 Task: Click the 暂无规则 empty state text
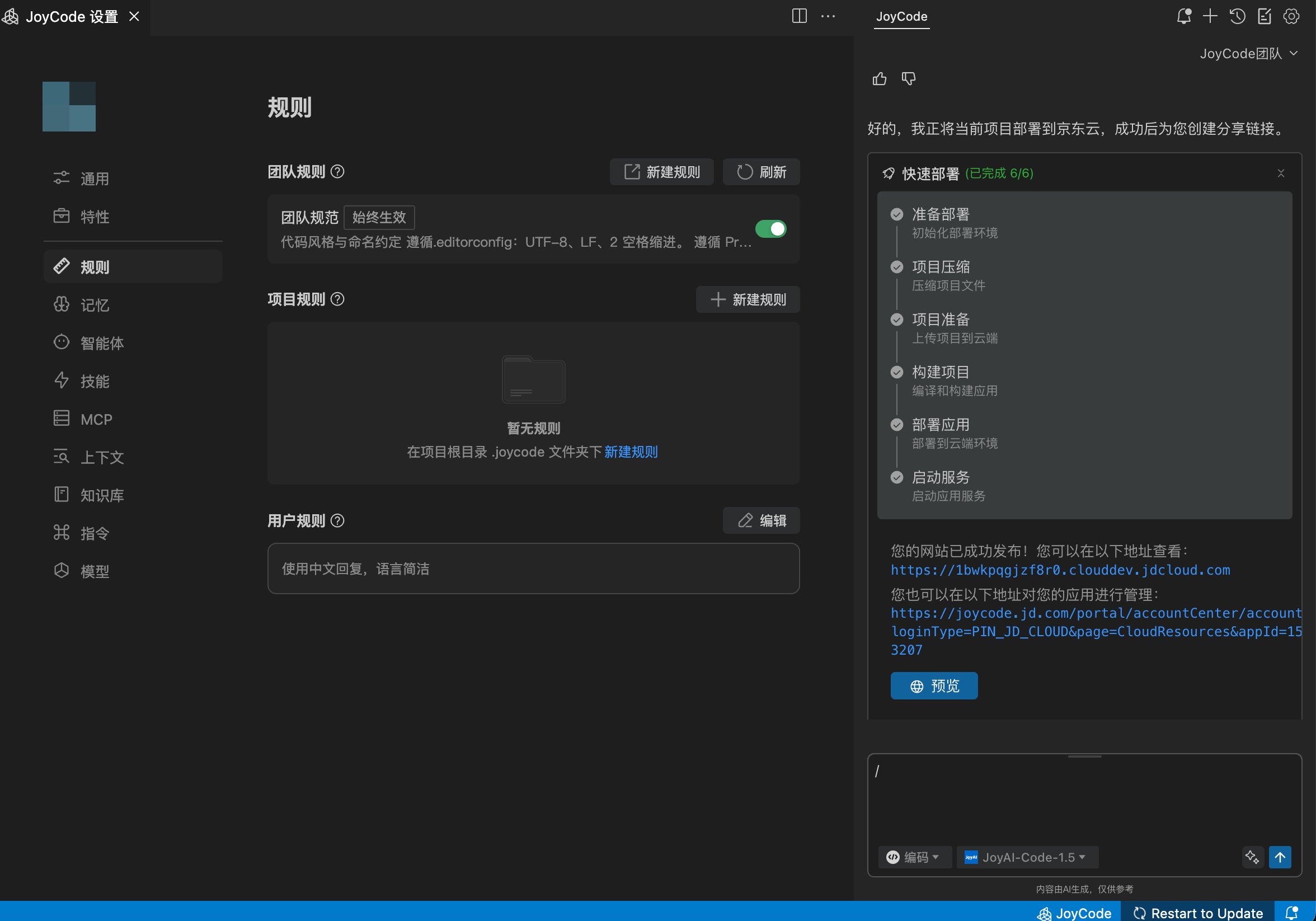(534, 428)
